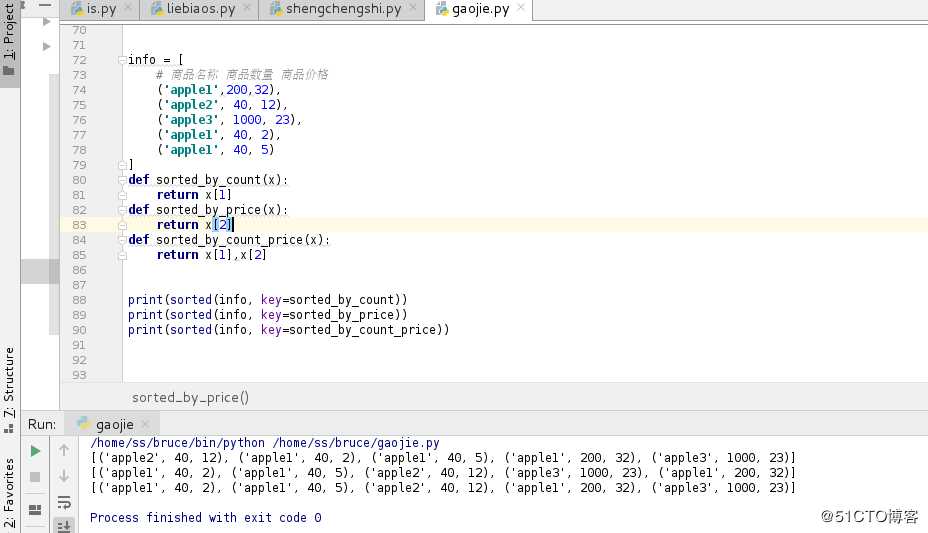
Task: Close the gaojie.py editor tab
Action: (x=520, y=7)
